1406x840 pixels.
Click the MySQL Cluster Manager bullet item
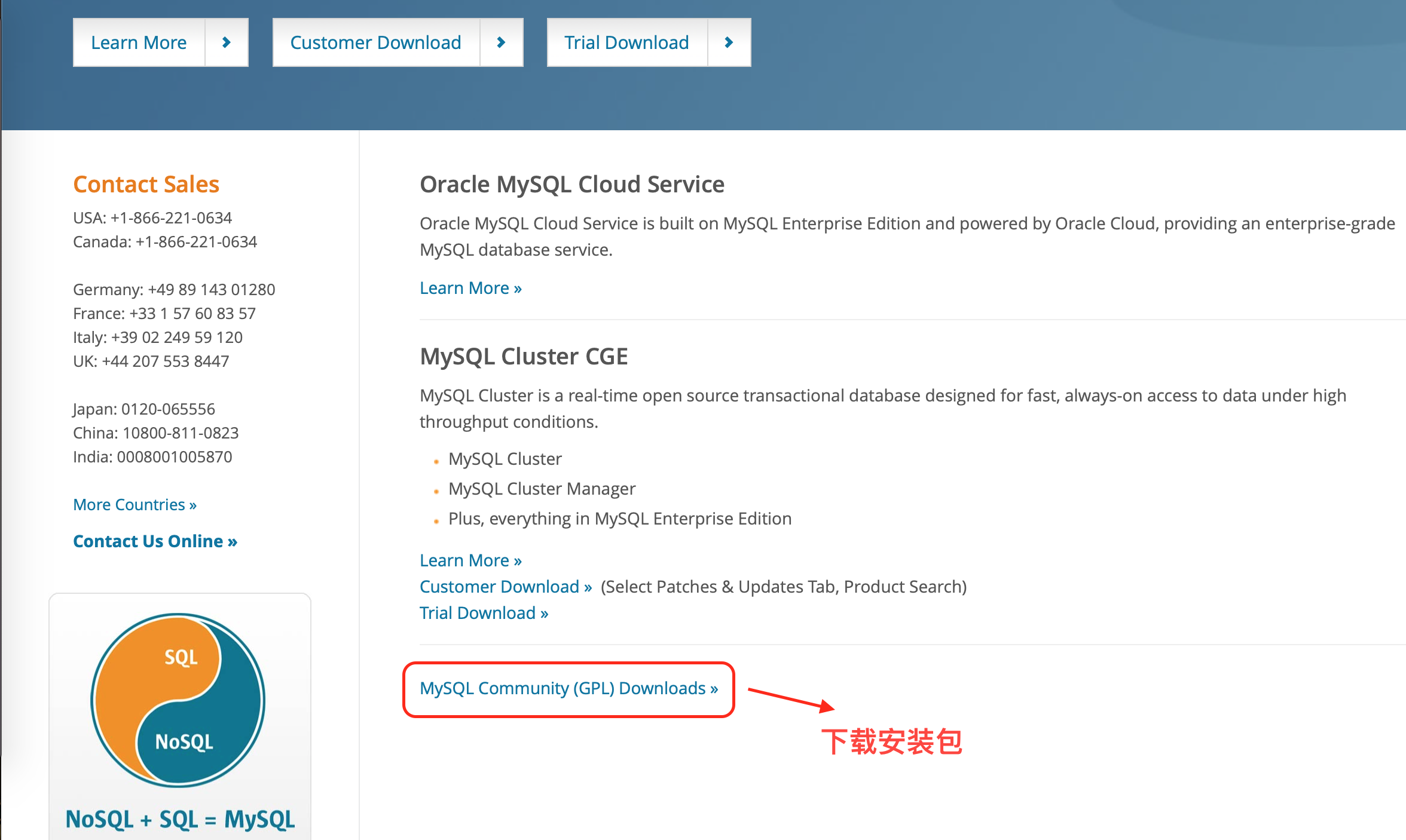point(542,489)
